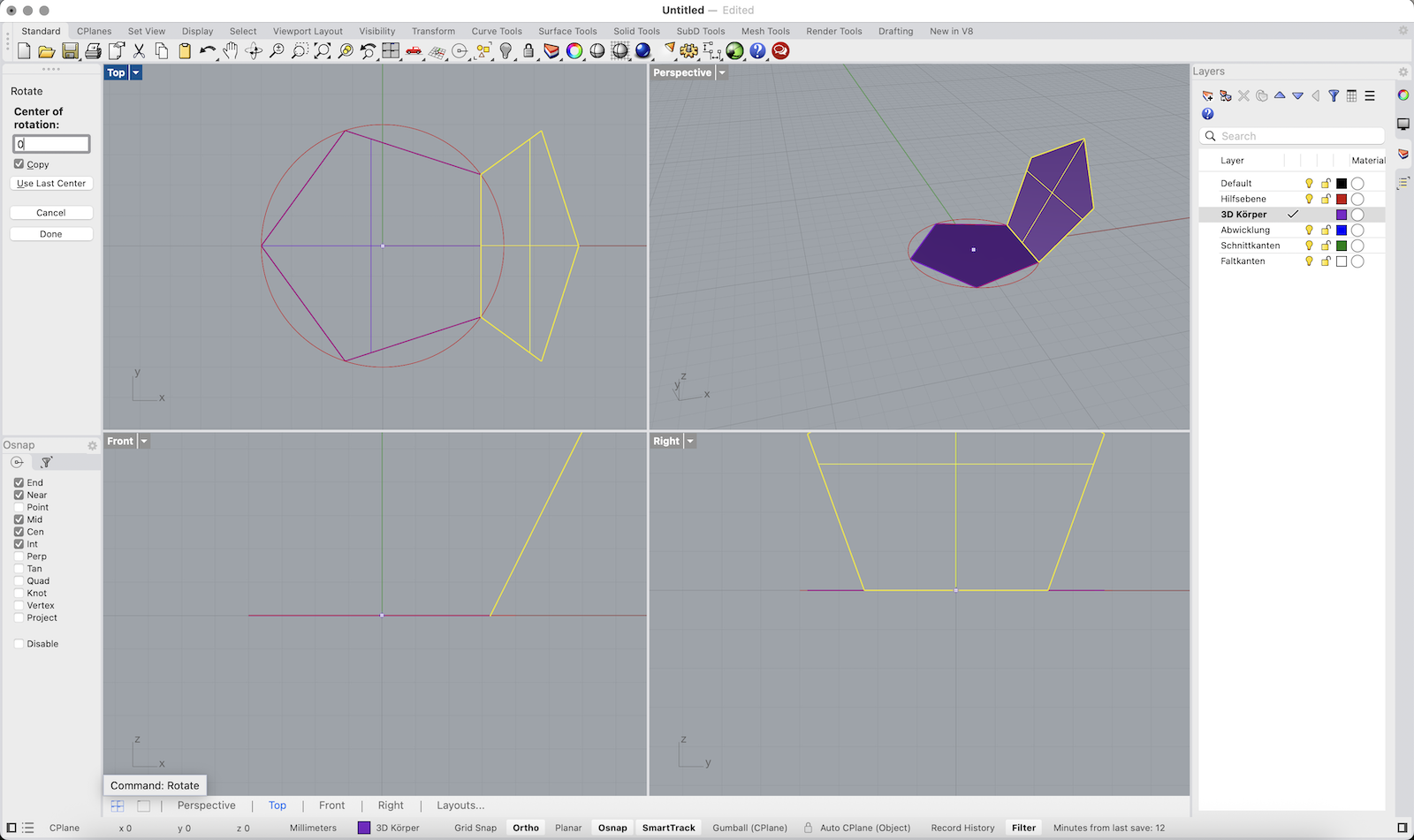Enable the Point osnap checkbox
The width and height of the screenshot is (1414, 840).
19,507
